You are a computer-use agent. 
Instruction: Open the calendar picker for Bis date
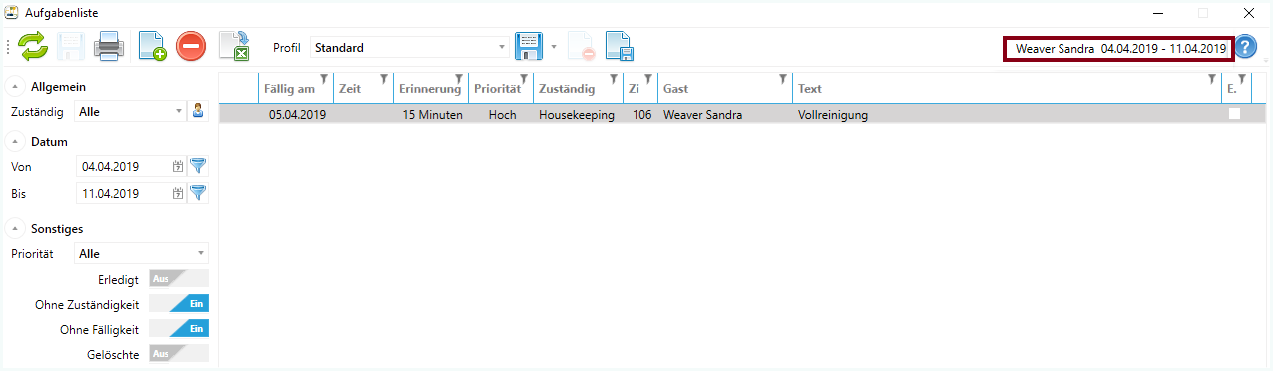(x=178, y=193)
